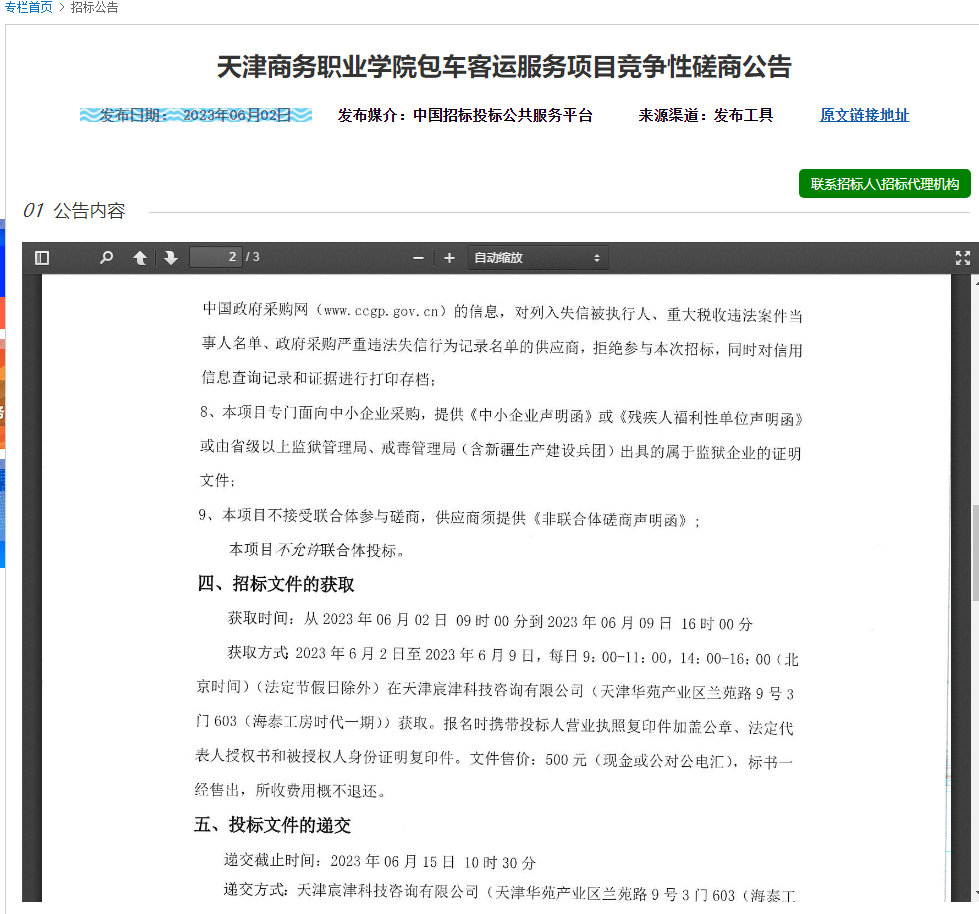The image size is (979, 914).
Task: Toggle the PDF sidebar panel
Action: (41, 258)
